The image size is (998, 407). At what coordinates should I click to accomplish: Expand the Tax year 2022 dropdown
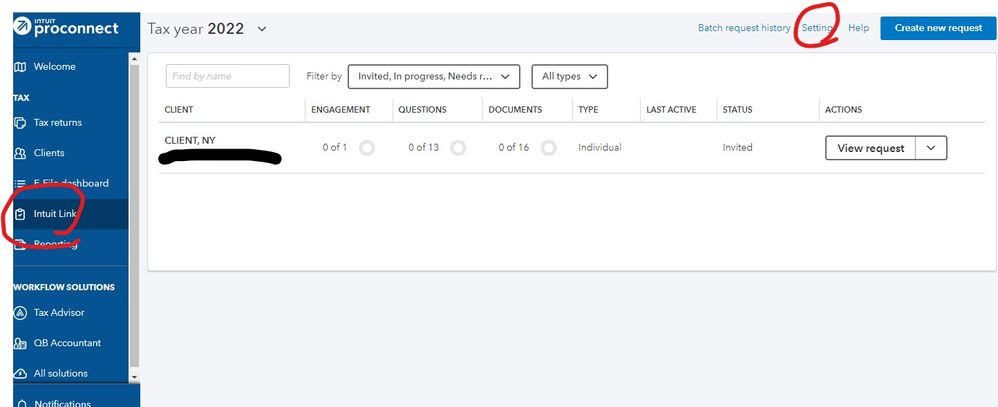pyautogui.click(x=262, y=29)
